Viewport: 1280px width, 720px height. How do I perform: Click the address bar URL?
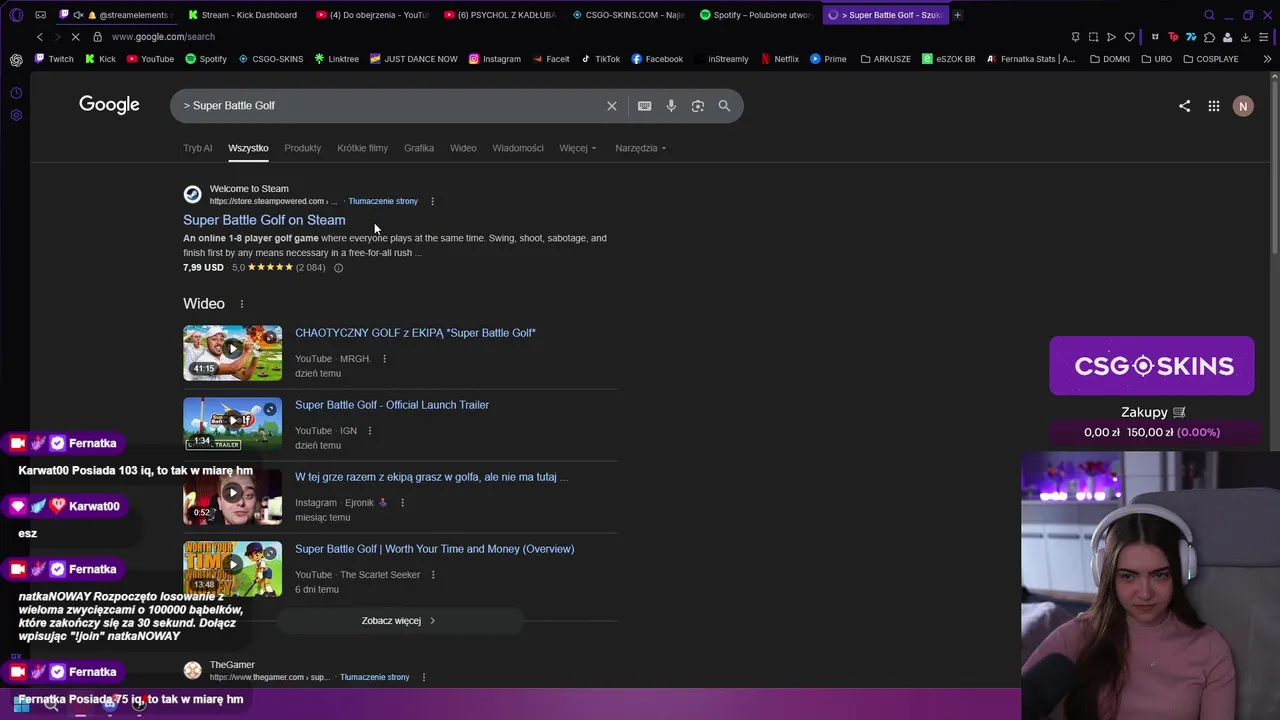point(163,37)
